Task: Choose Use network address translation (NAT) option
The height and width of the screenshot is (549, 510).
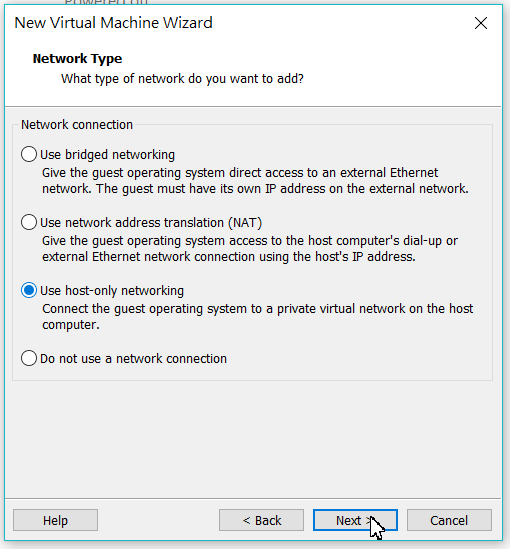Action: (29, 222)
